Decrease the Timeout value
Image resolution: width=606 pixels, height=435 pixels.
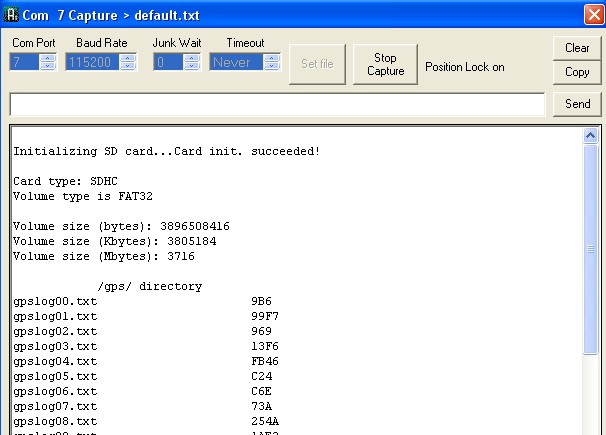click(x=272, y=66)
